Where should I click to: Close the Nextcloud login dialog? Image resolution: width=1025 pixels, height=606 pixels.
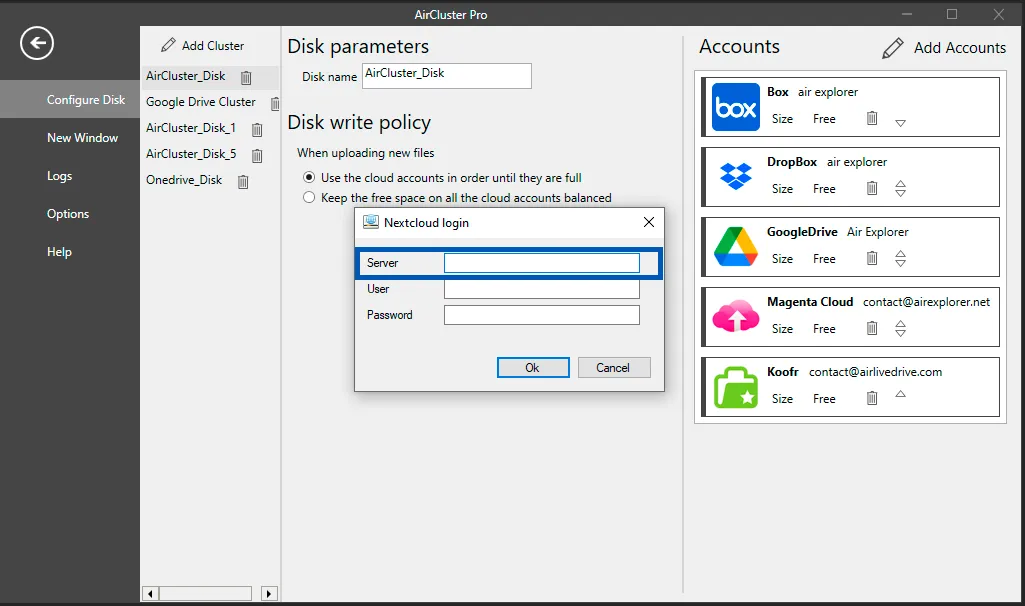648,222
